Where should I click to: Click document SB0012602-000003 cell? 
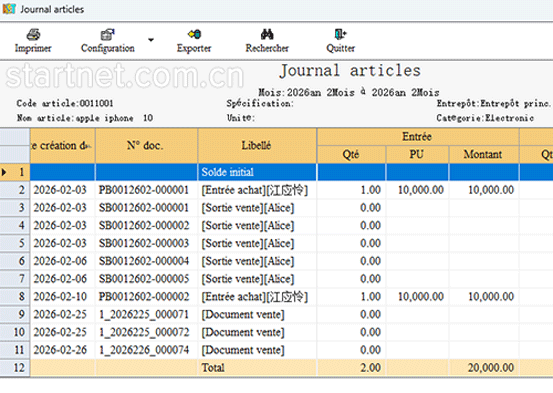[146, 243]
